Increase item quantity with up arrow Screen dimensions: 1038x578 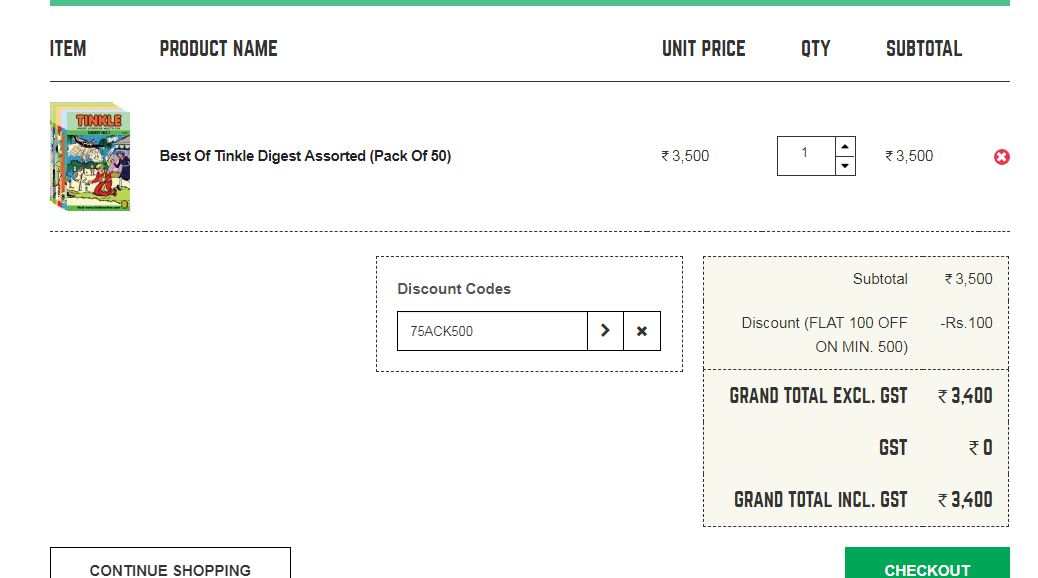pos(845,146)
